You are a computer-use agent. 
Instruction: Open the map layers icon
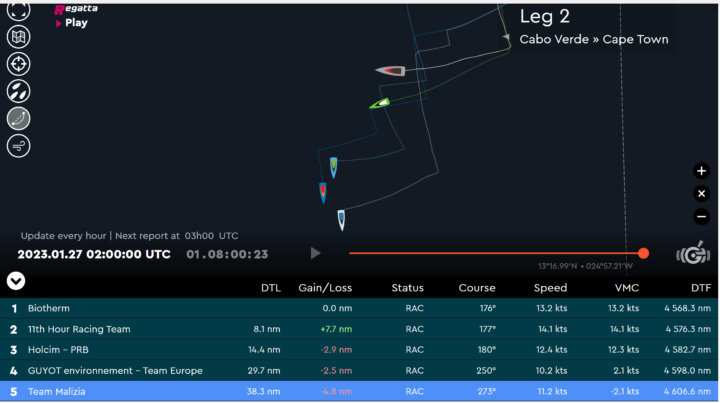click(x=18, y=37)
